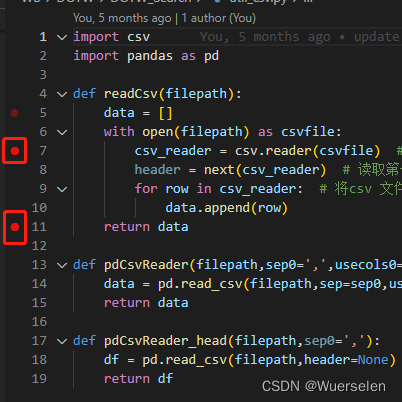Image resolution: width=402 pixels, height=402 pixels.
Task: Click 'for row in csv_reader:' on line 9
Action: pos(219,189)
